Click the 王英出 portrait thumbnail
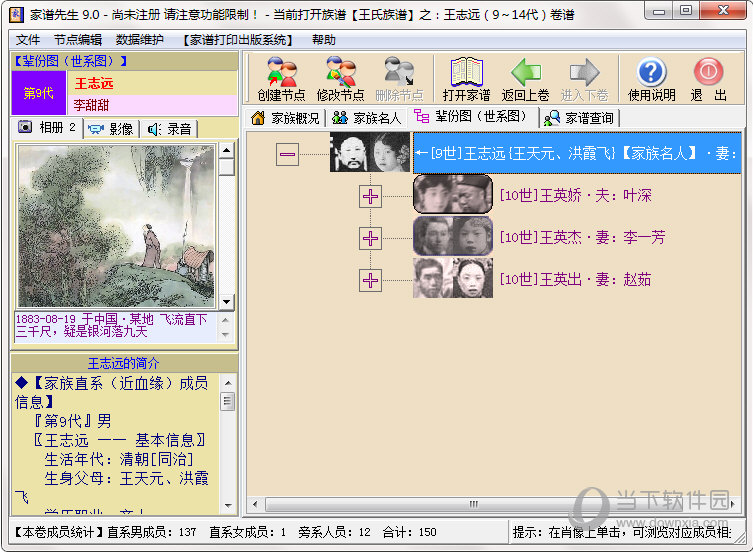The image size is (753, 552). (453, 278)
